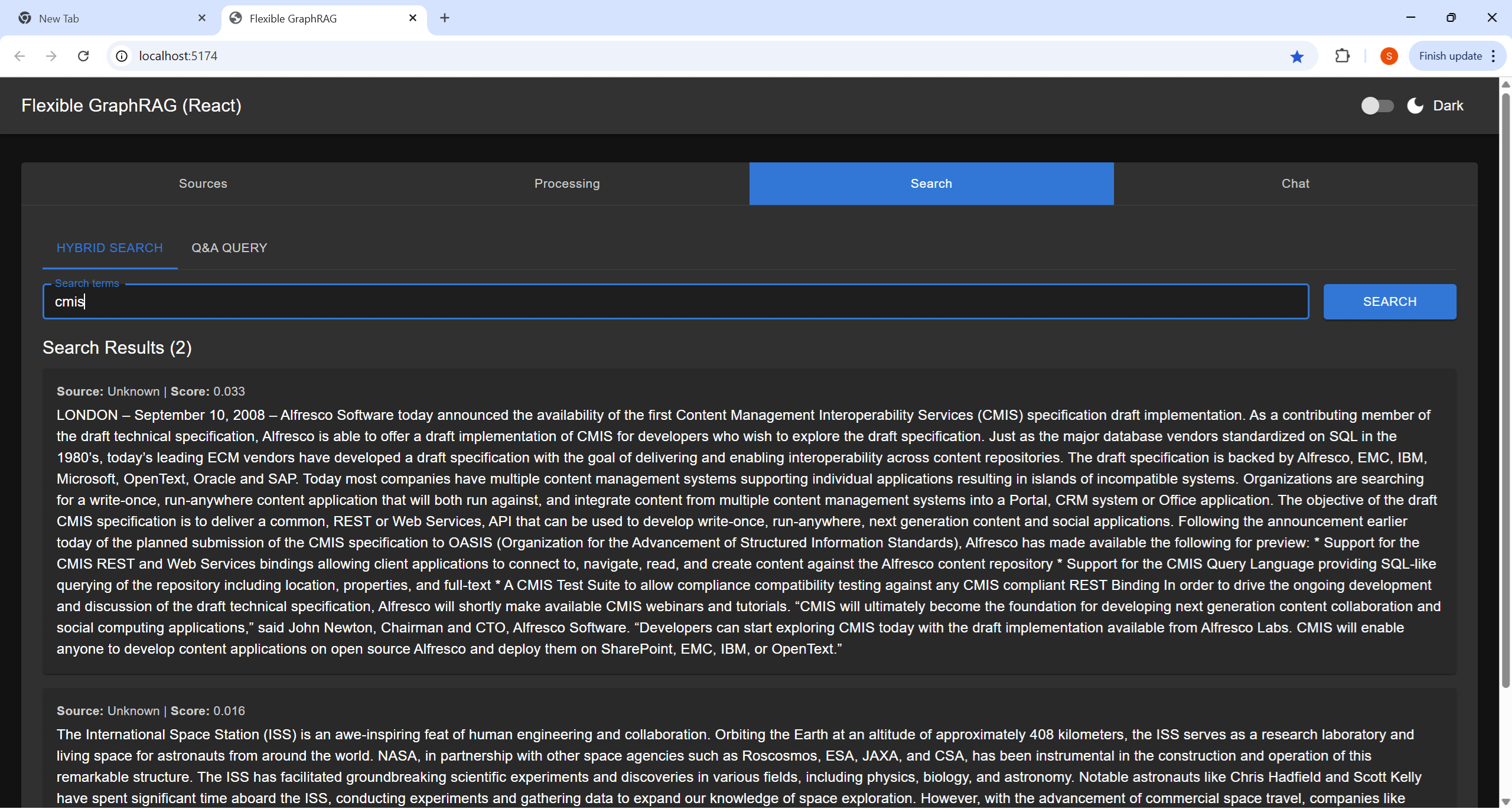The image size is (1512, 809).
Task: Reload the localhost:5174 page
Action: (84, 56)
